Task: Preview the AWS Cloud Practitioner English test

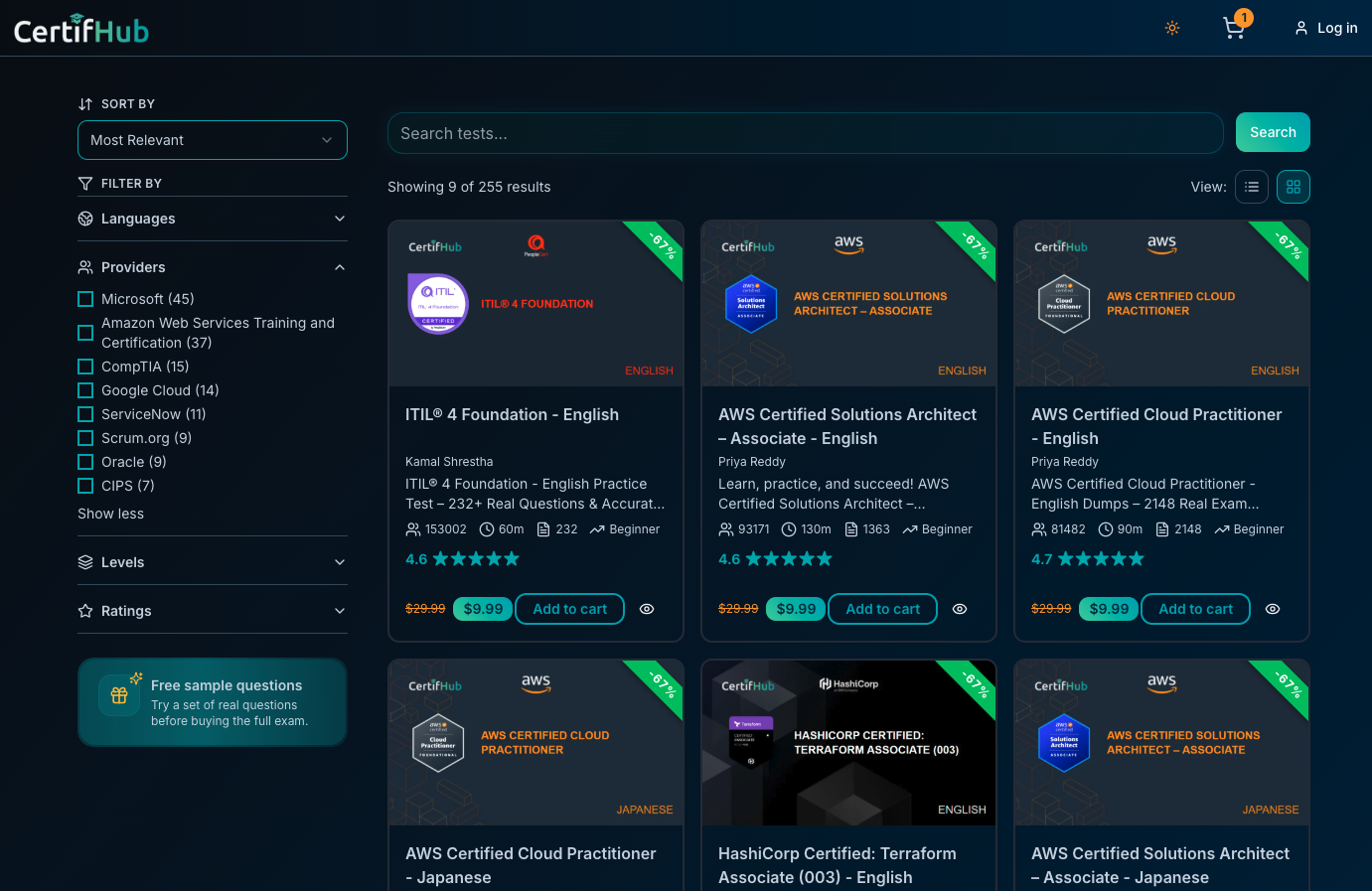Action: pos(1273,609)
